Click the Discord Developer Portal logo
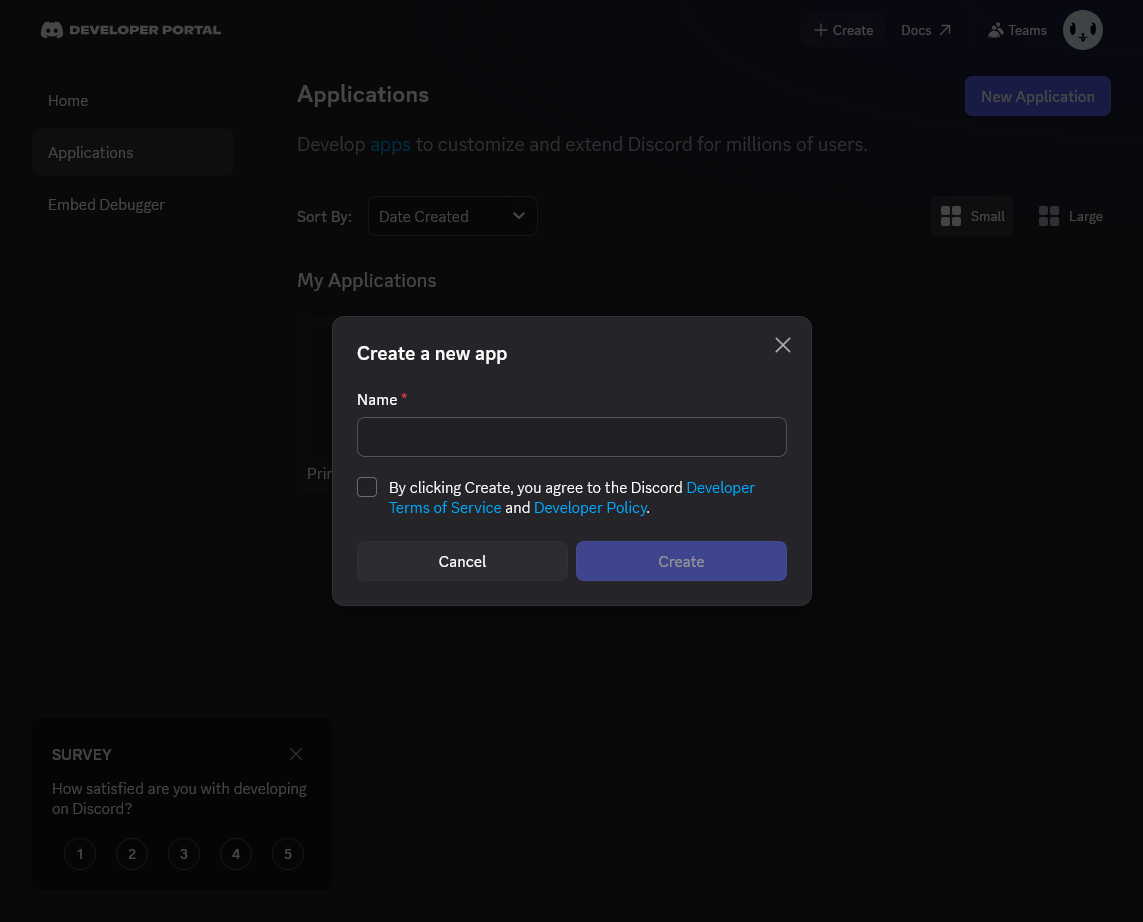 (x=130, y=30)
